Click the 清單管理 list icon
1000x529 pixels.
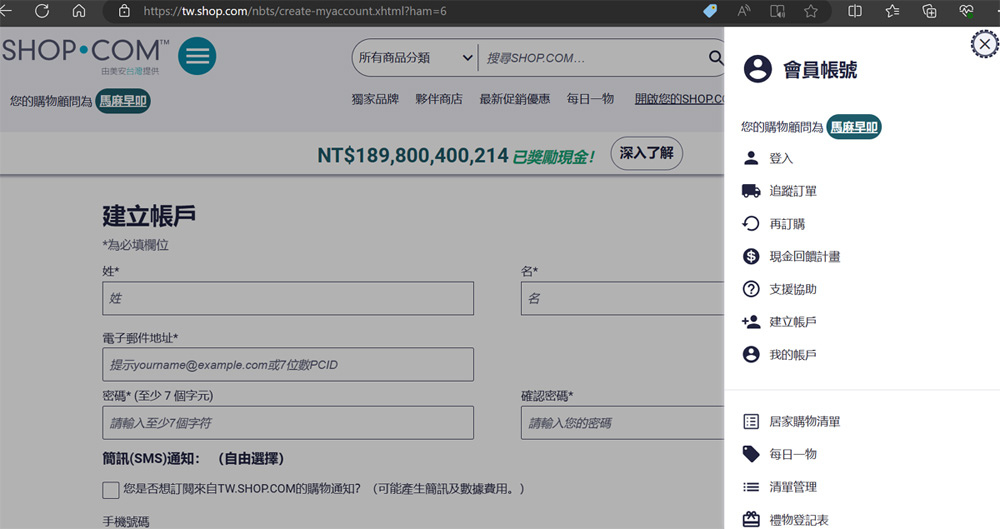click(x=751, y=487)
